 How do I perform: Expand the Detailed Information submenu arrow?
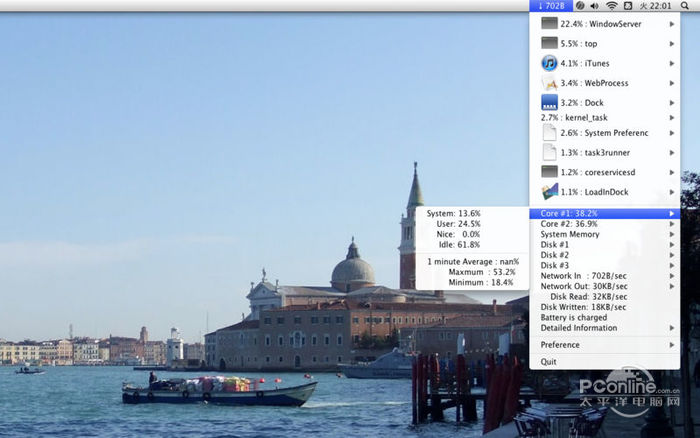[672, 328]
